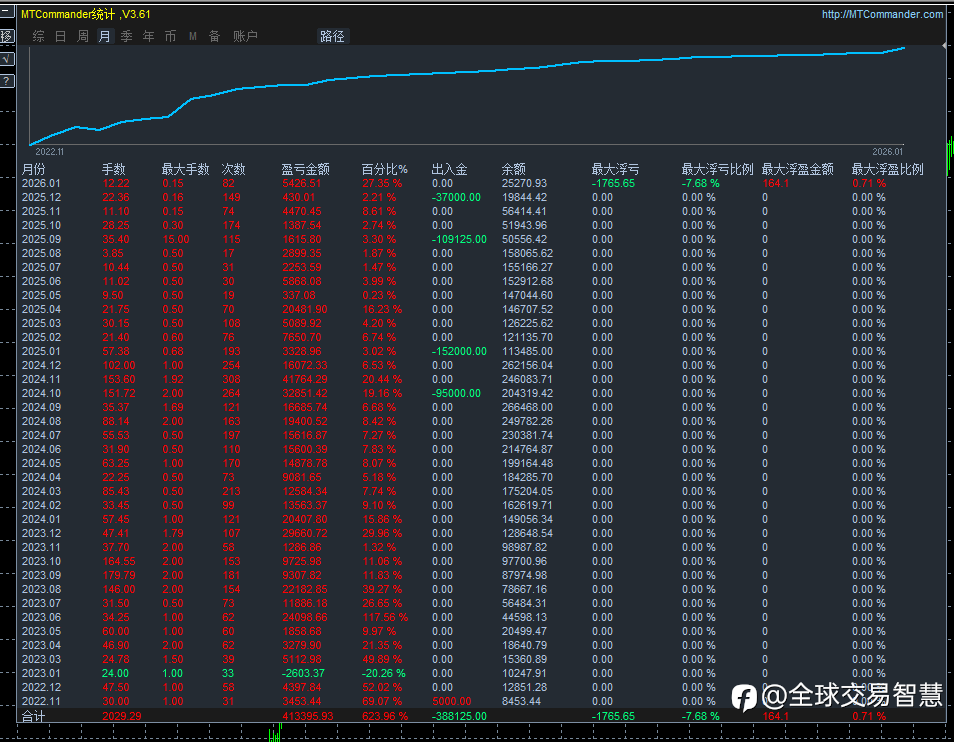Switch to the 季 quarterly tab
Image resolution: width=954 pixels, height=742 pixels.
[x=127, y=36]
